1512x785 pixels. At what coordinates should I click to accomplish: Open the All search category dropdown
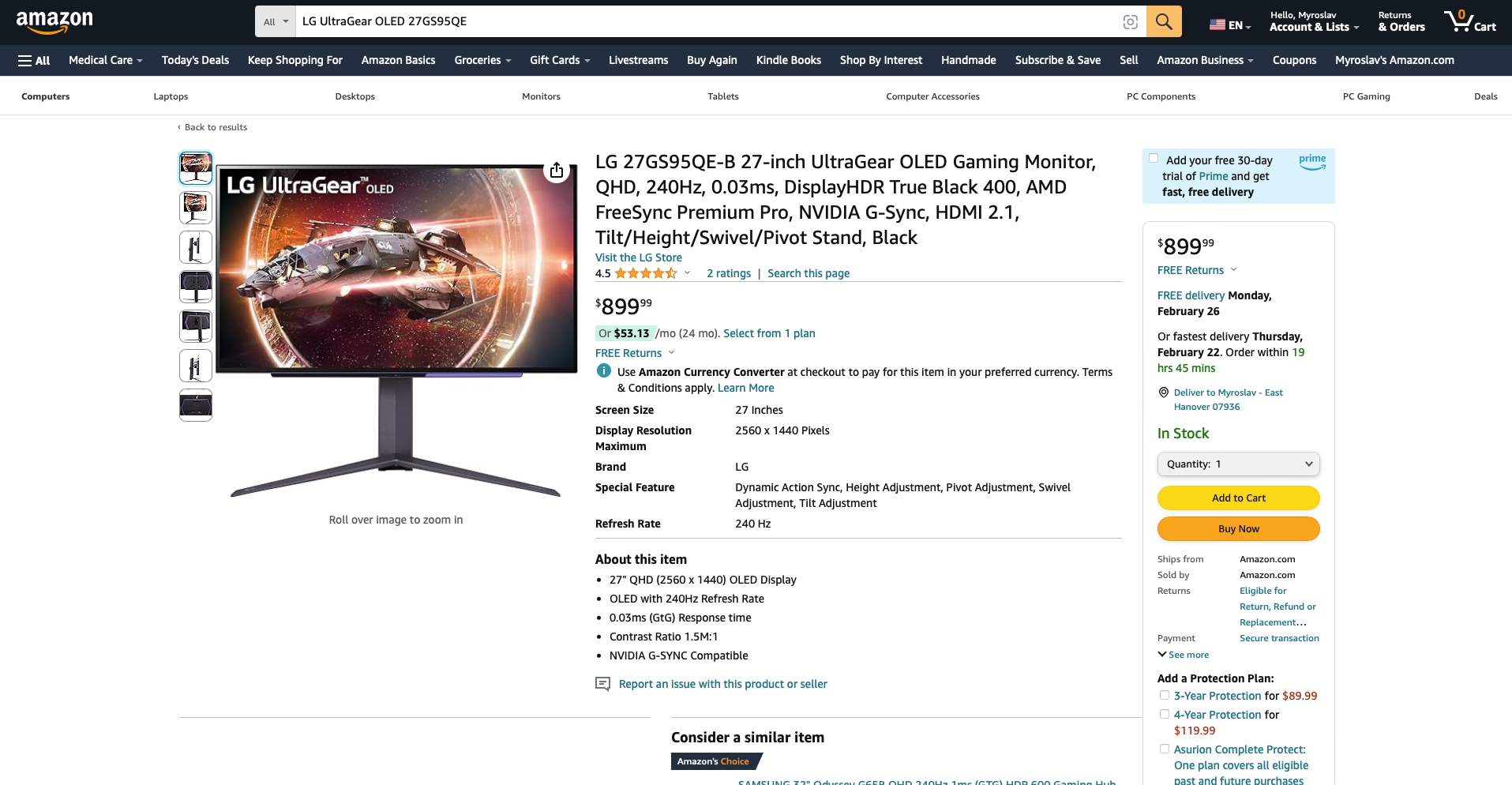pos(276,21)
